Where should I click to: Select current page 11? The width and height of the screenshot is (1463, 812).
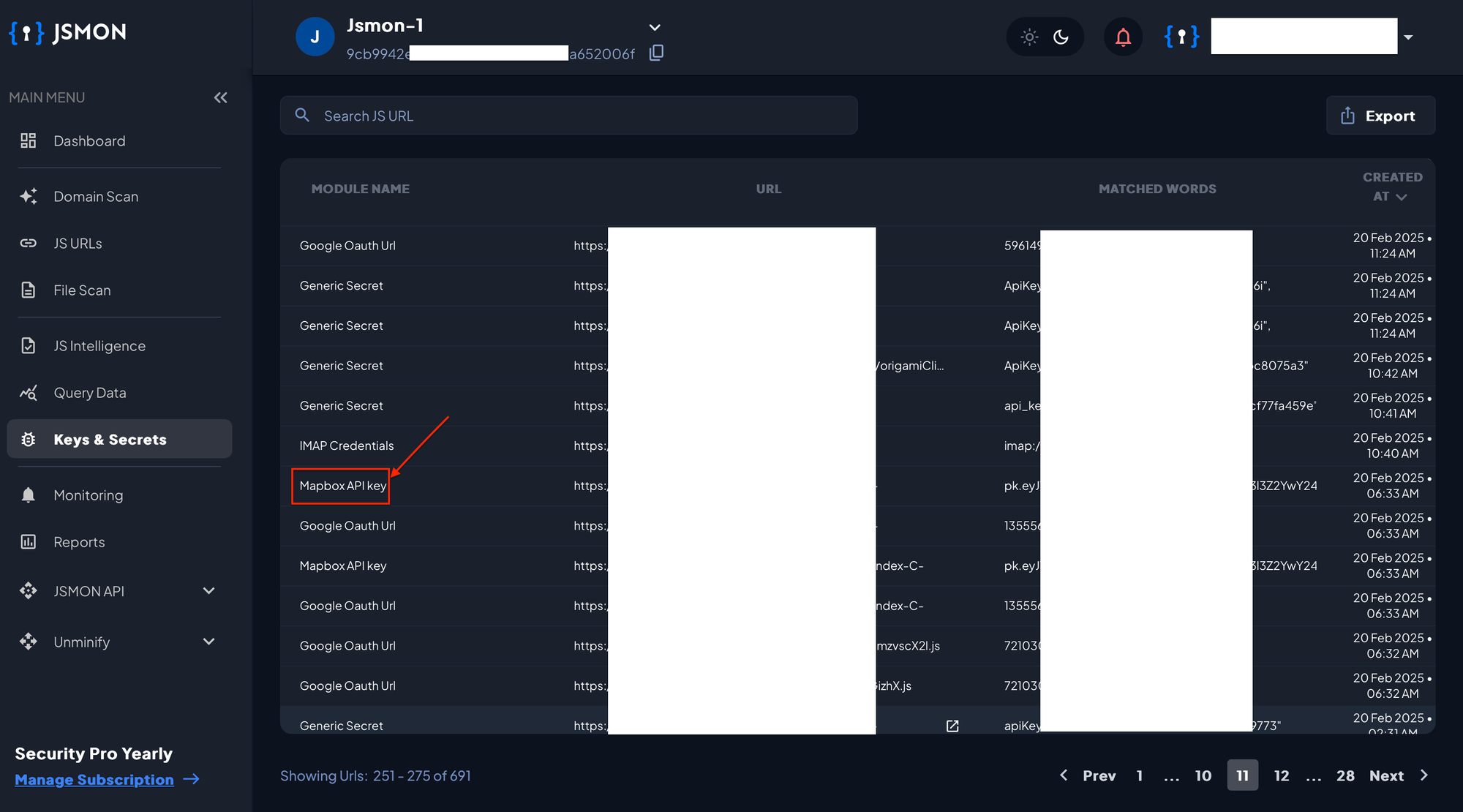point(1242,775)
